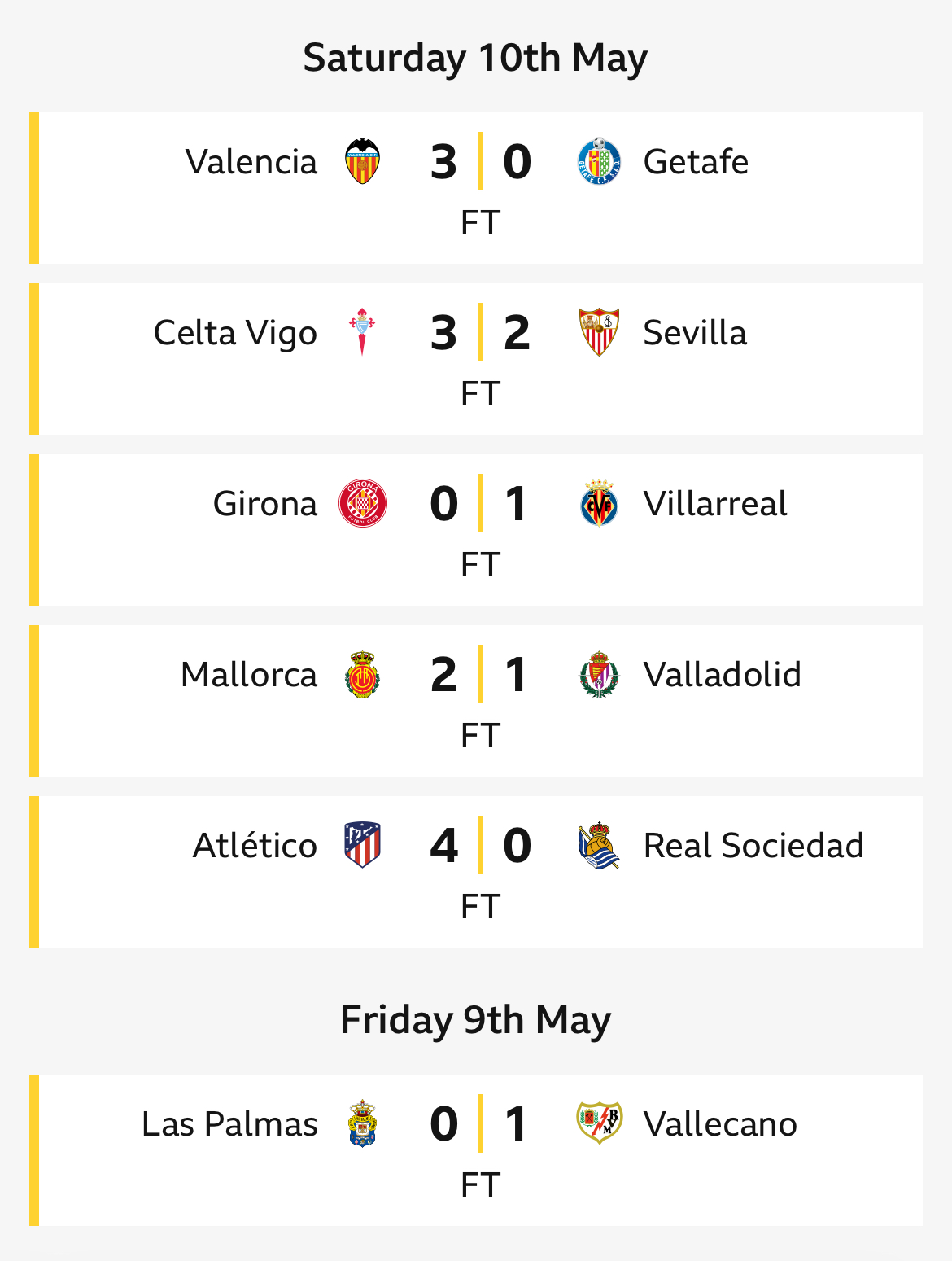Click the Celta Vigo crest icon

(362, 332)
